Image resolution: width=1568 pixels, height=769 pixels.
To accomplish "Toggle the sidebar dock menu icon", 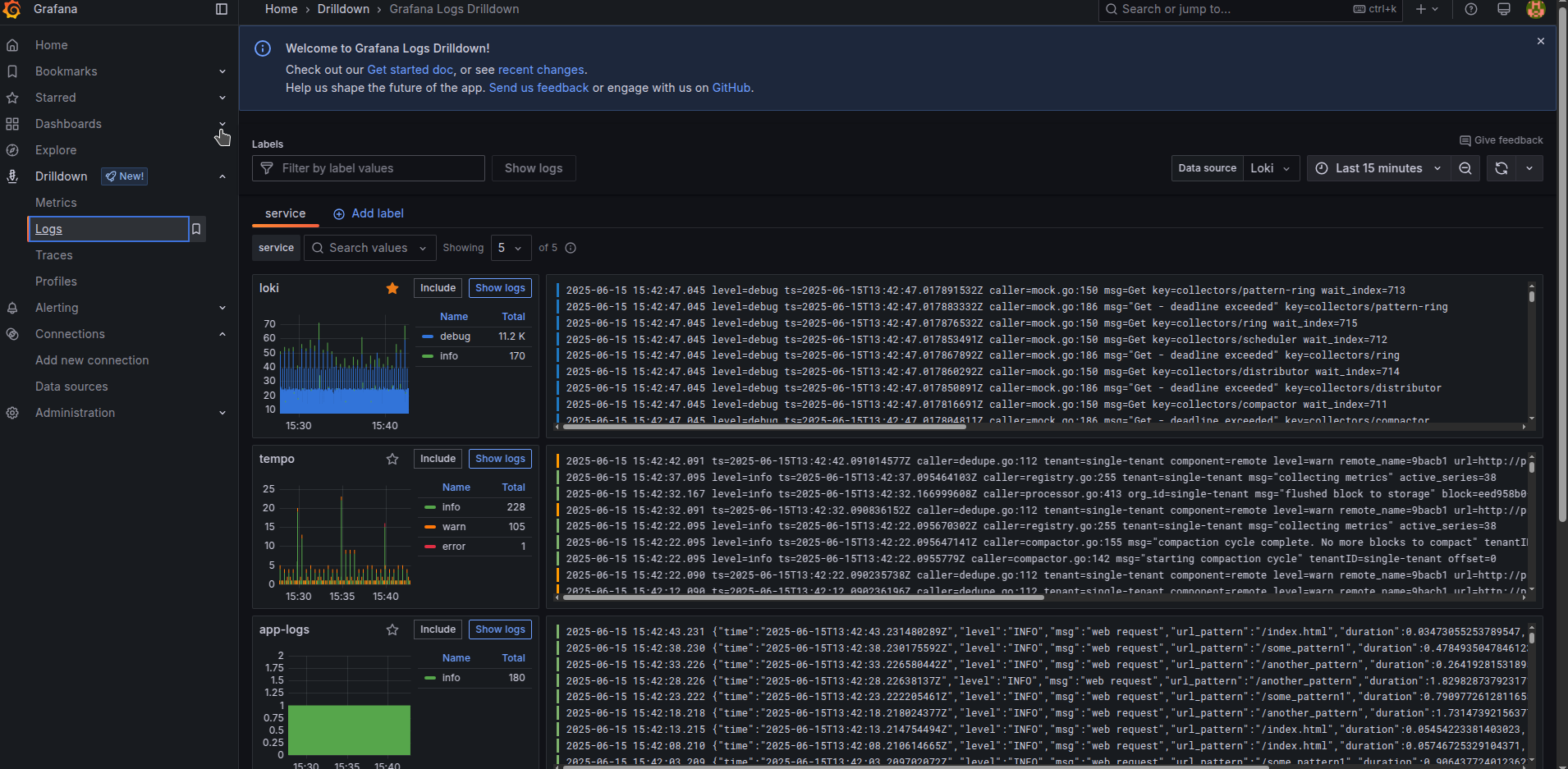I will 222,9.
